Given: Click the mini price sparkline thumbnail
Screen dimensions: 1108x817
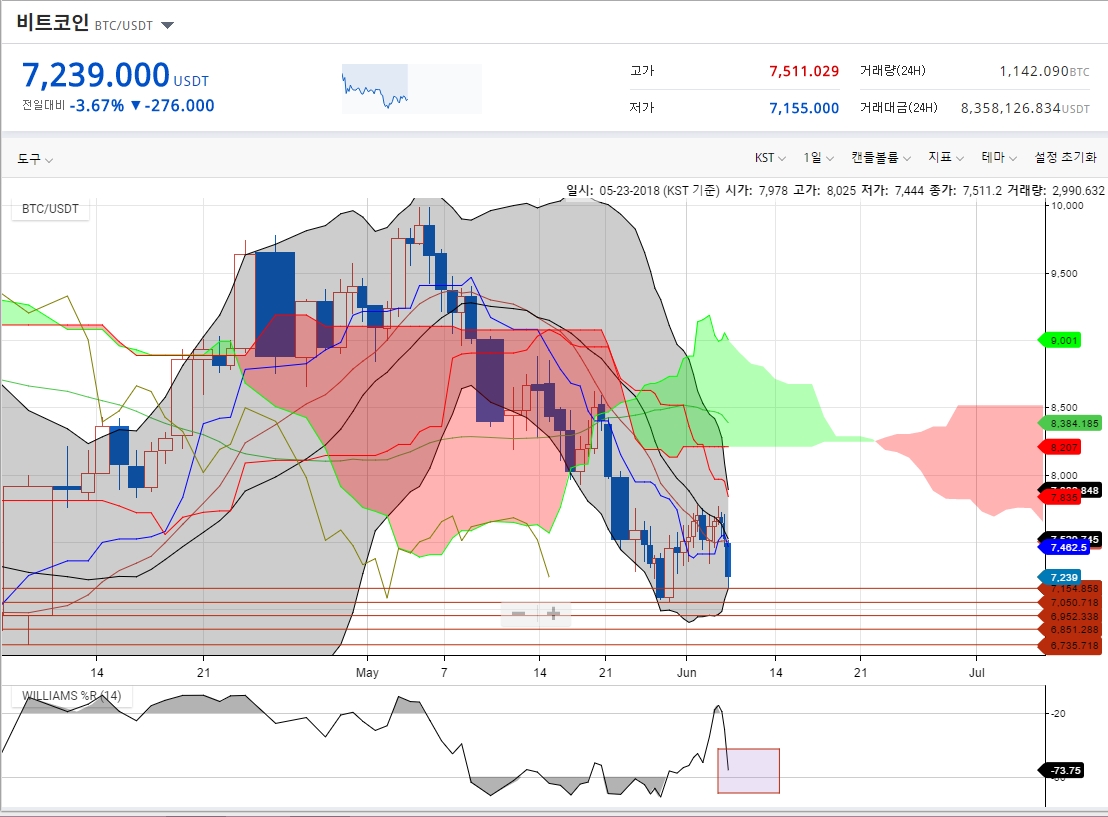Looking at the screenshot, I should tap(411, 89).
